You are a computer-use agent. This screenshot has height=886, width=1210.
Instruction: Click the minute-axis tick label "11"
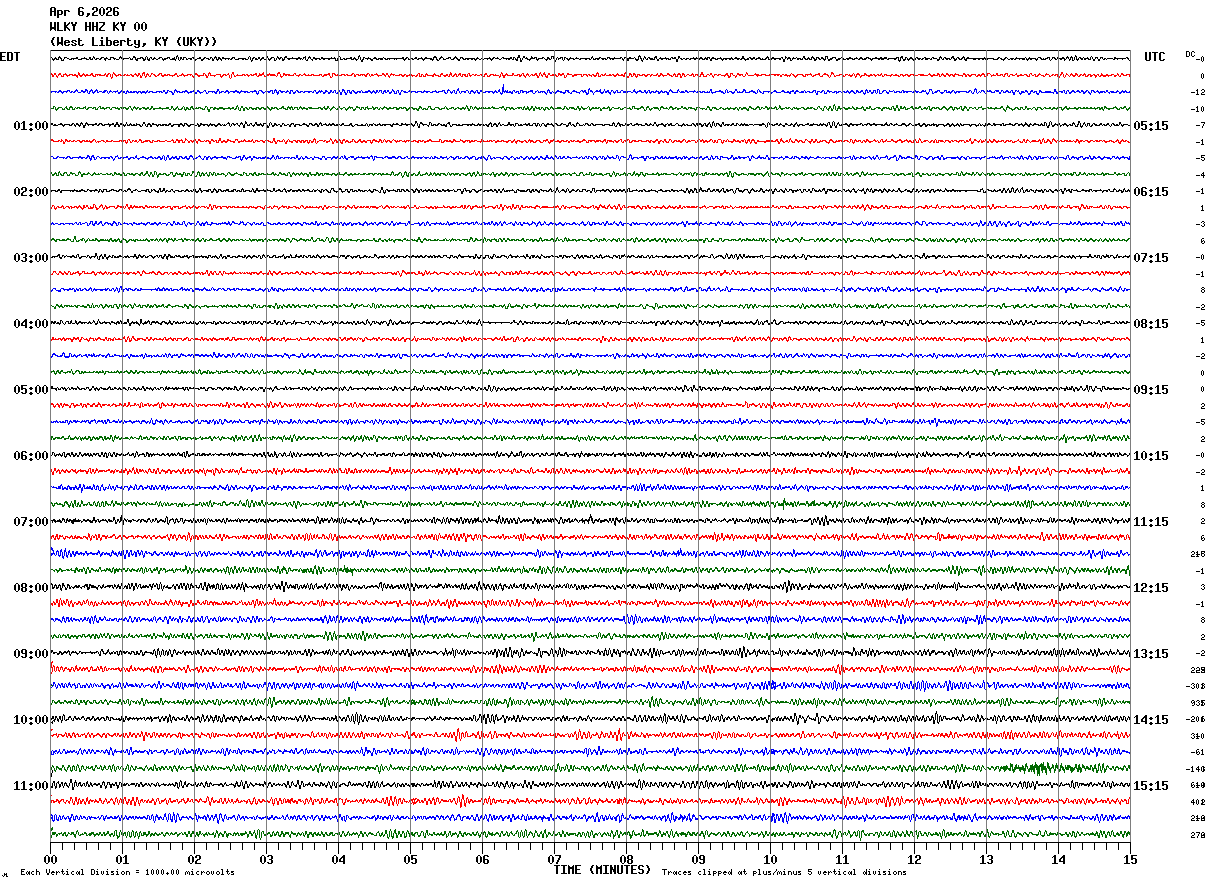pyautogui.click(x=842, y=859)
